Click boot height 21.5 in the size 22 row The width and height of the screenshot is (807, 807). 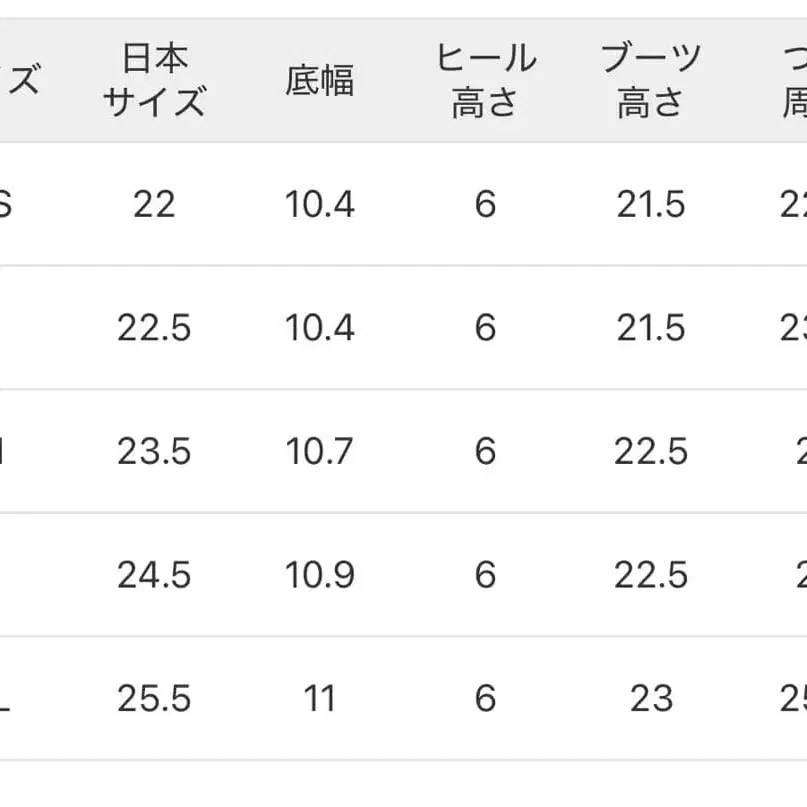650,205
